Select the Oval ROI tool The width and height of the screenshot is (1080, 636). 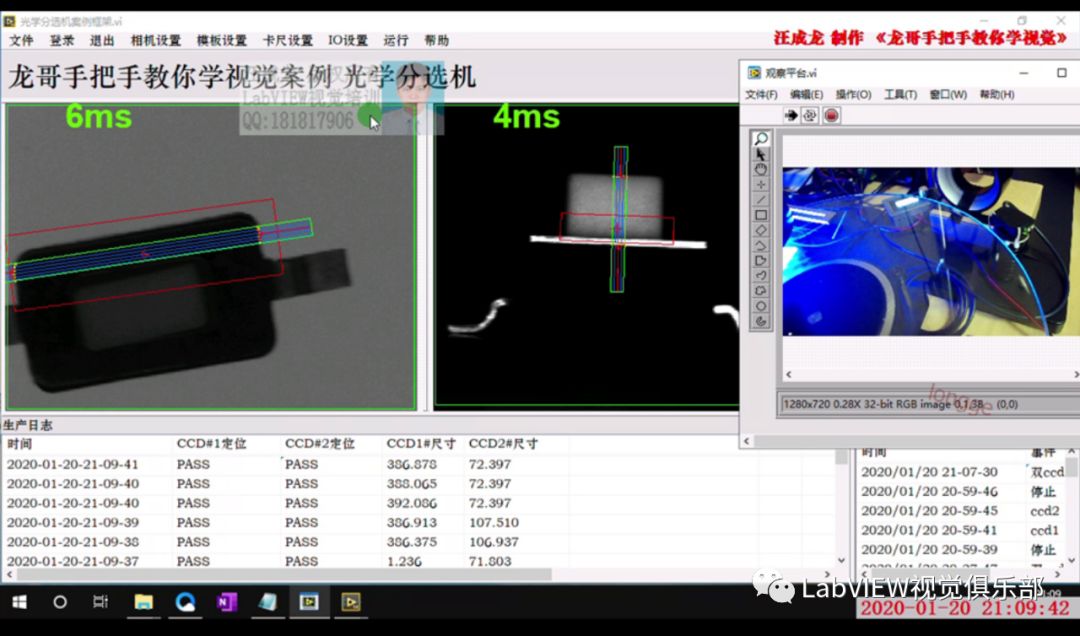pos(760,306)
